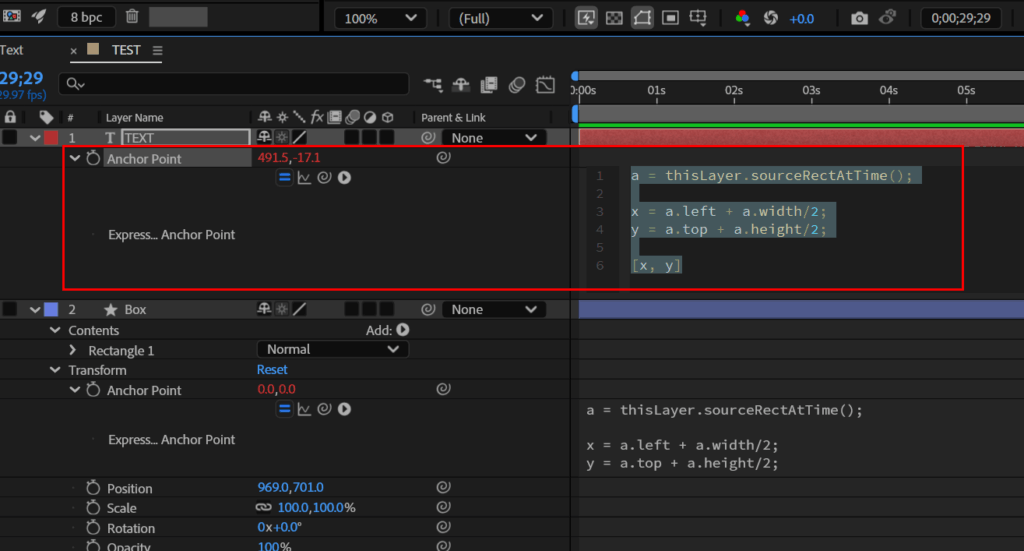Click the Box layer blue label color swatch
This screenshot has height=551, width=1024.
coord(51,310)
